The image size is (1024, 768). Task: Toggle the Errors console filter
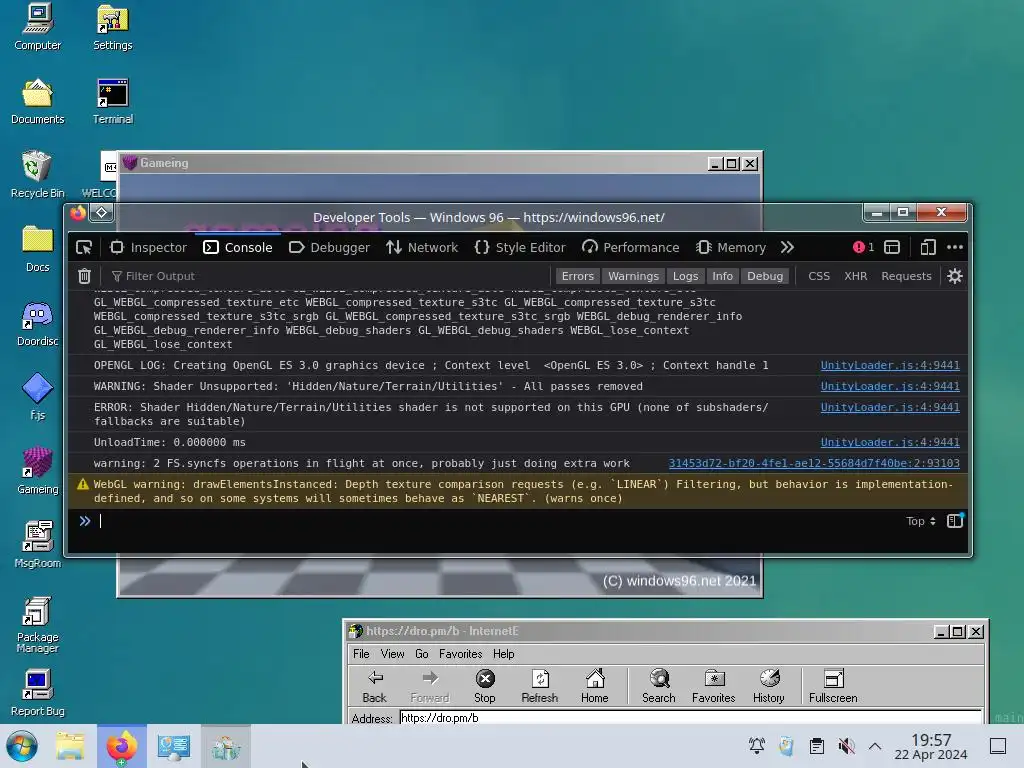(577, 276)
